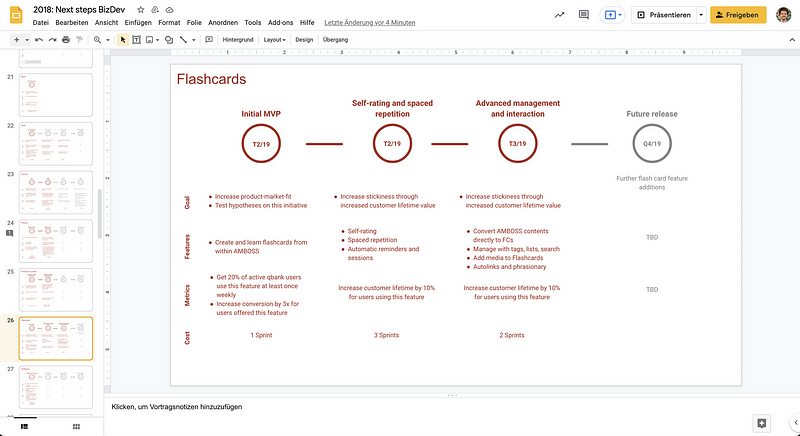Viewport: 800px width, 436px height.
Task: Click the 'Flashcards' slide title
Action: 211,79
